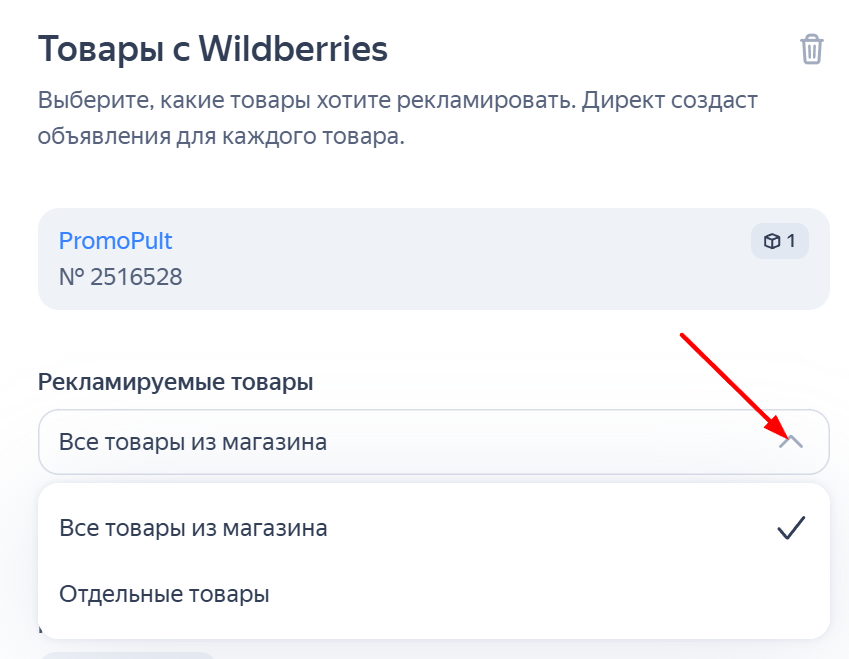This screenshot has width=849, height=659.
Task: Click the partially visible button below the dropdown list
Action: 128,655
